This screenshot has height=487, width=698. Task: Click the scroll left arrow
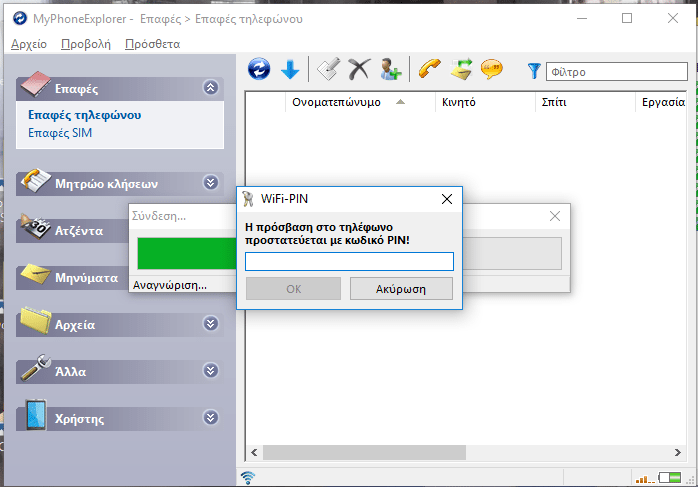[x=254, y=452]
